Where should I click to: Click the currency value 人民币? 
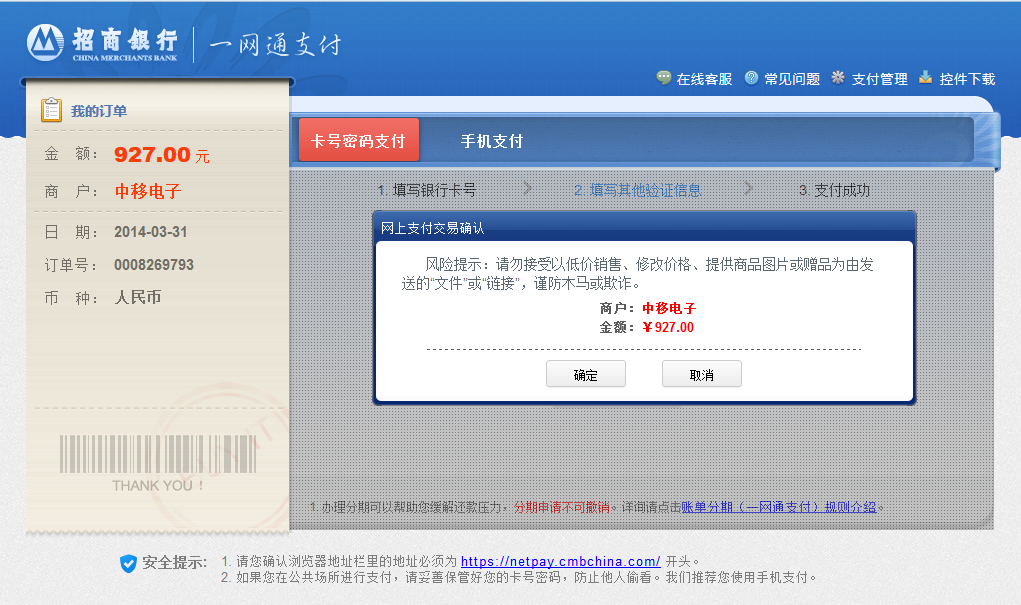click(x=138, y=298)
